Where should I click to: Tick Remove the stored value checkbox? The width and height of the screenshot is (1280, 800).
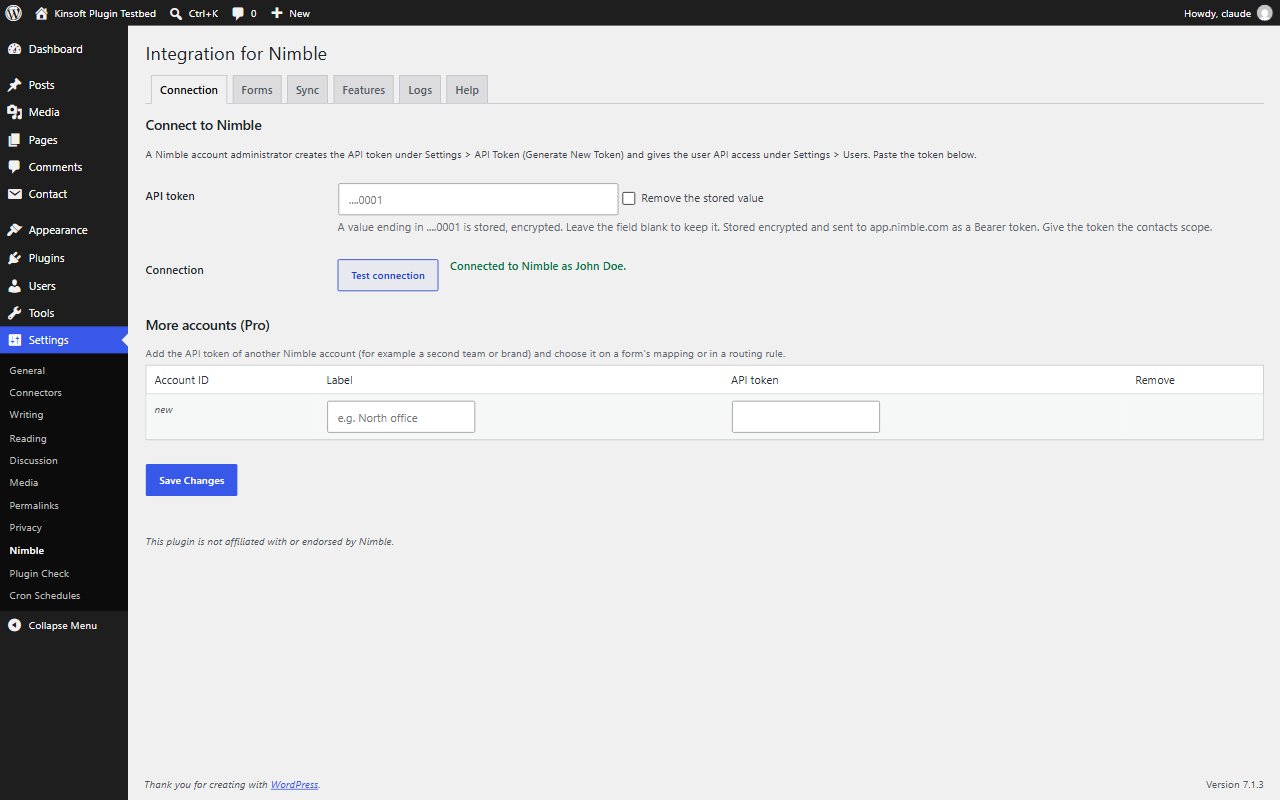click(x=629, y=198)
